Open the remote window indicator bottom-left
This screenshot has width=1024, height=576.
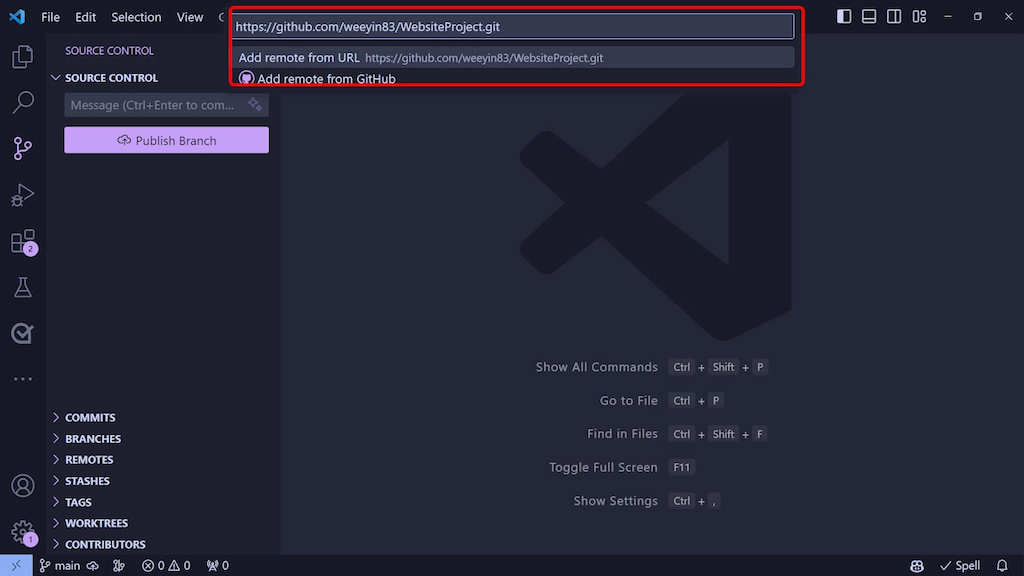[x=14, y=565]
